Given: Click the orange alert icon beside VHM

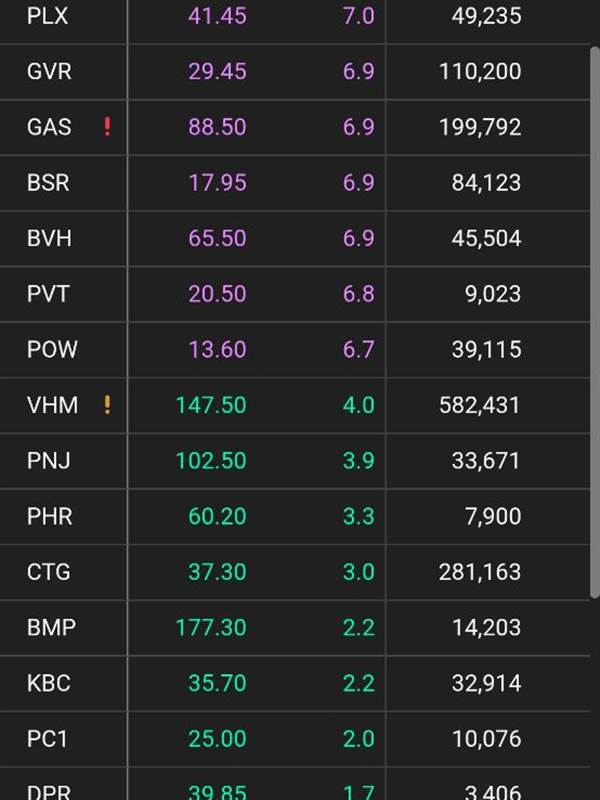Looking at the screenshot, I should coord(107,405).
